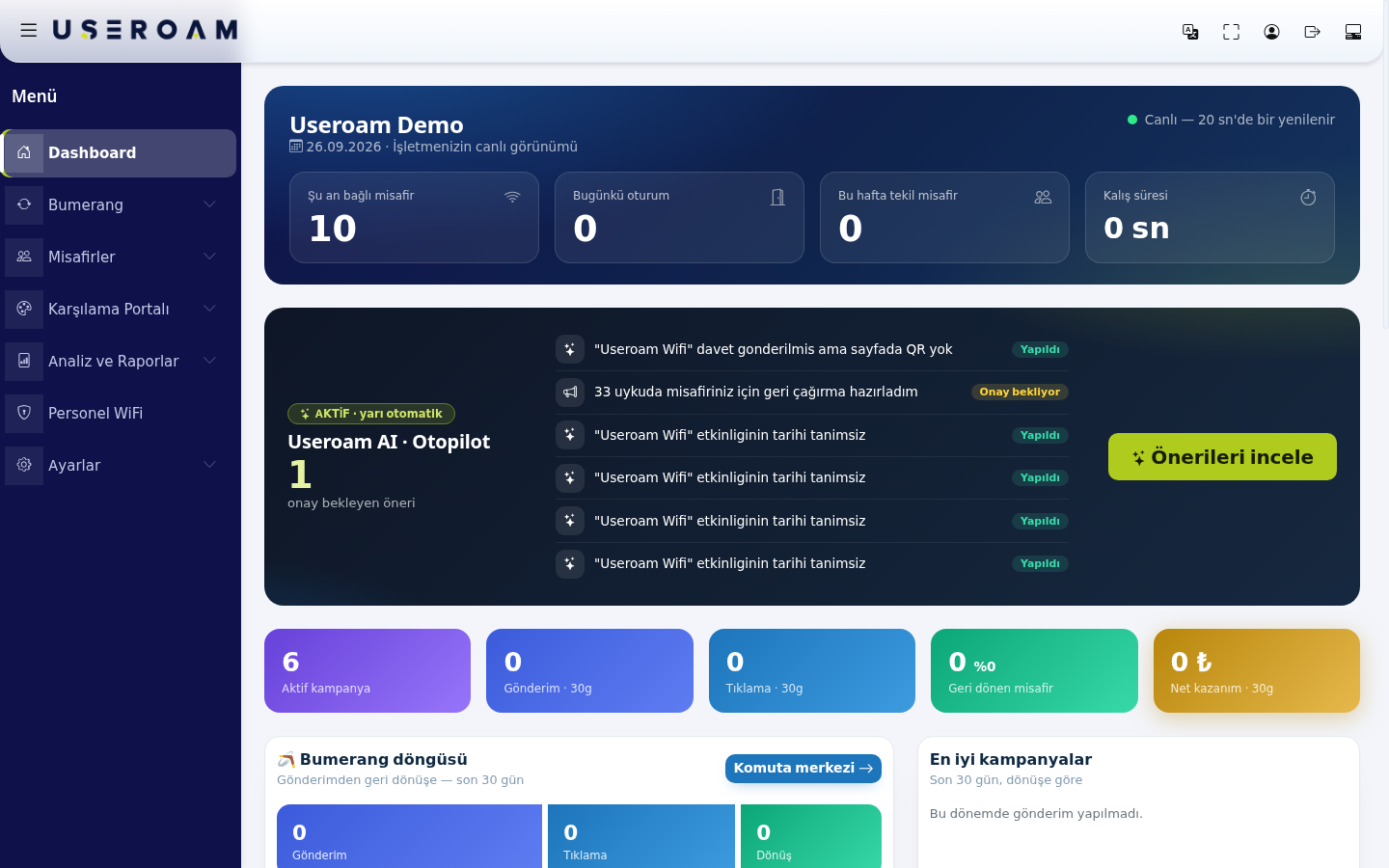The width and height of the screenshot is (1389, 868).
Task: Click the stopwatch icon on Kalış süresi
Action: click(x=1308, y=197)
